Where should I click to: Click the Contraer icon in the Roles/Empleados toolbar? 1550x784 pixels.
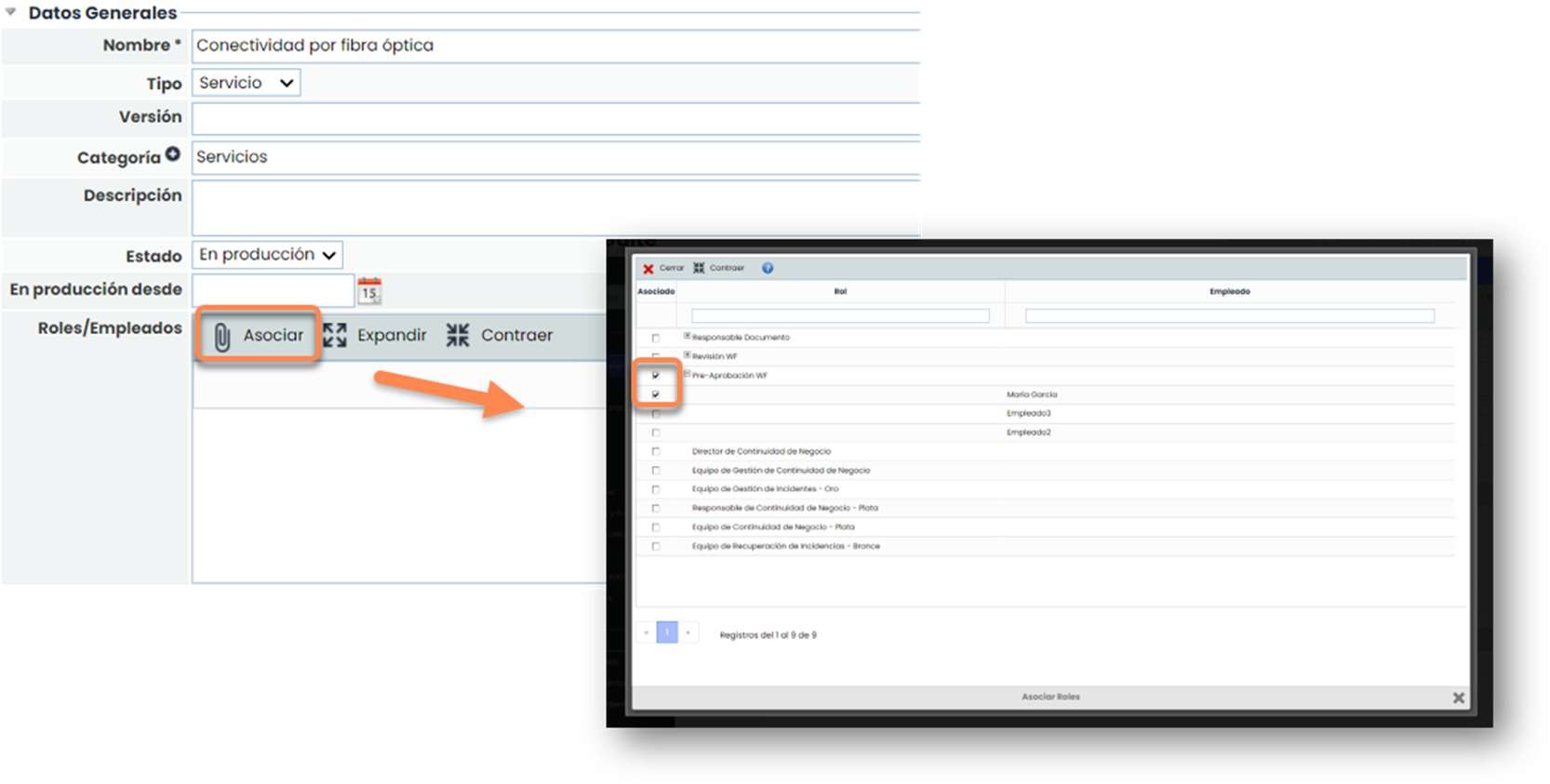click(458, 336)
